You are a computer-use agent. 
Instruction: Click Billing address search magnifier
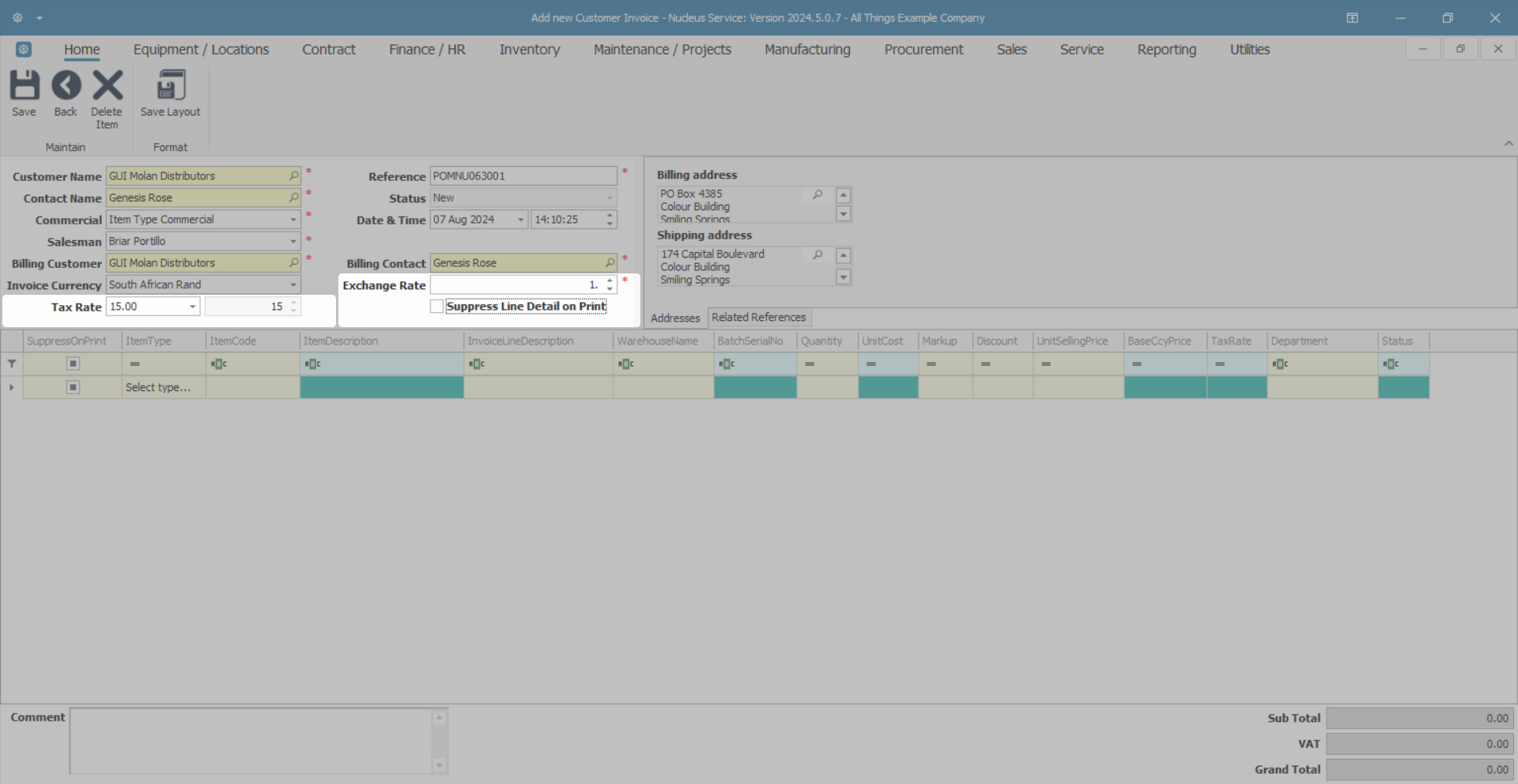click(x=818, y=194)
